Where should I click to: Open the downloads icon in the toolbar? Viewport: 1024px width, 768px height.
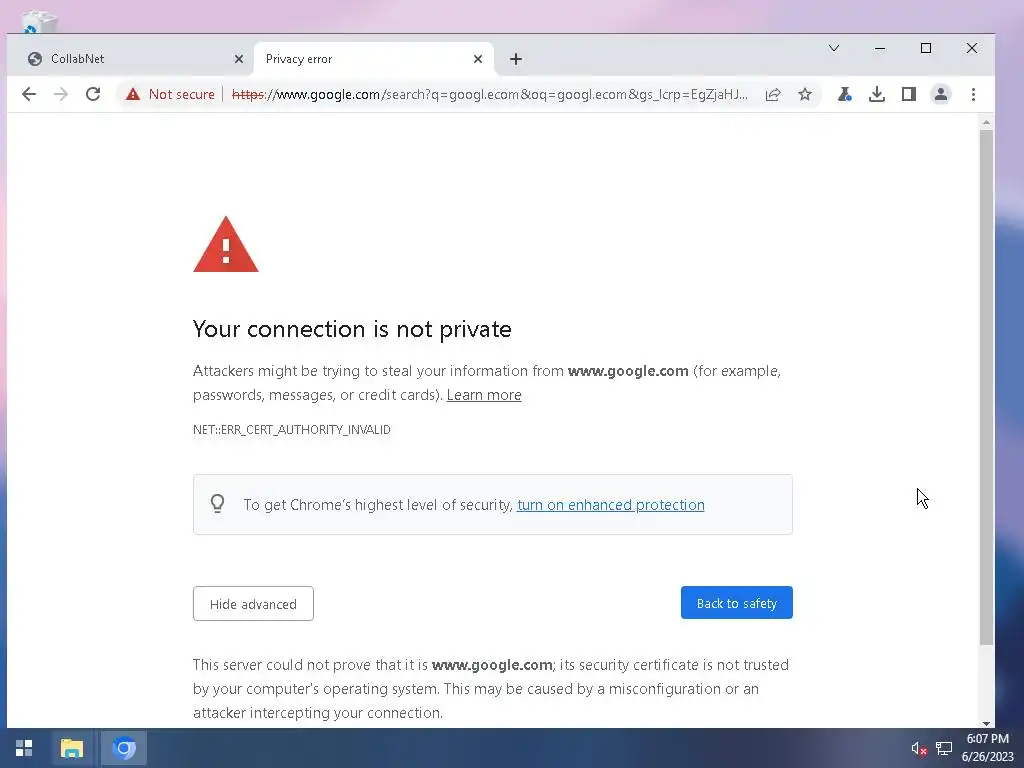tap(876, 94)
